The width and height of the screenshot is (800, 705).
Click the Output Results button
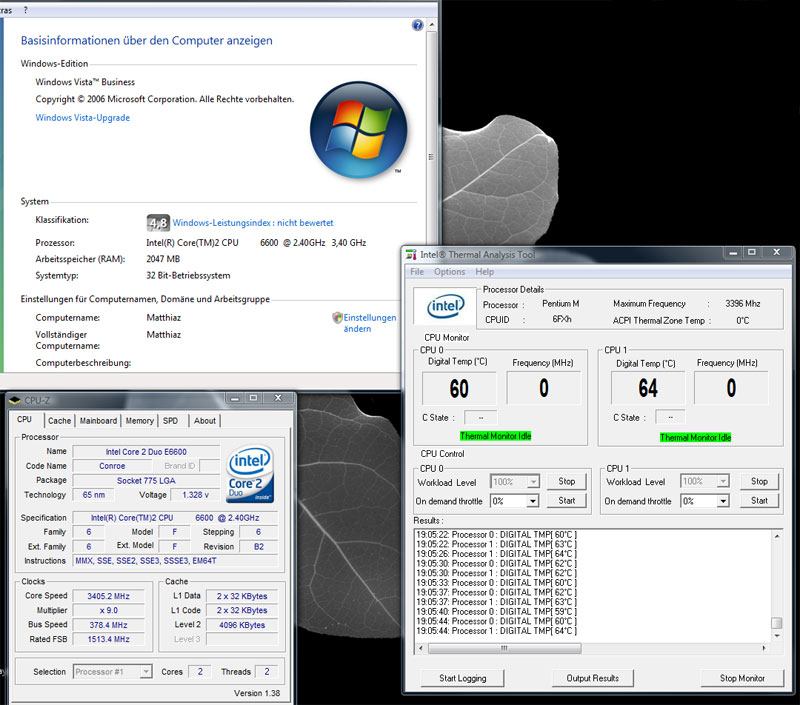[x=592, y=678]
